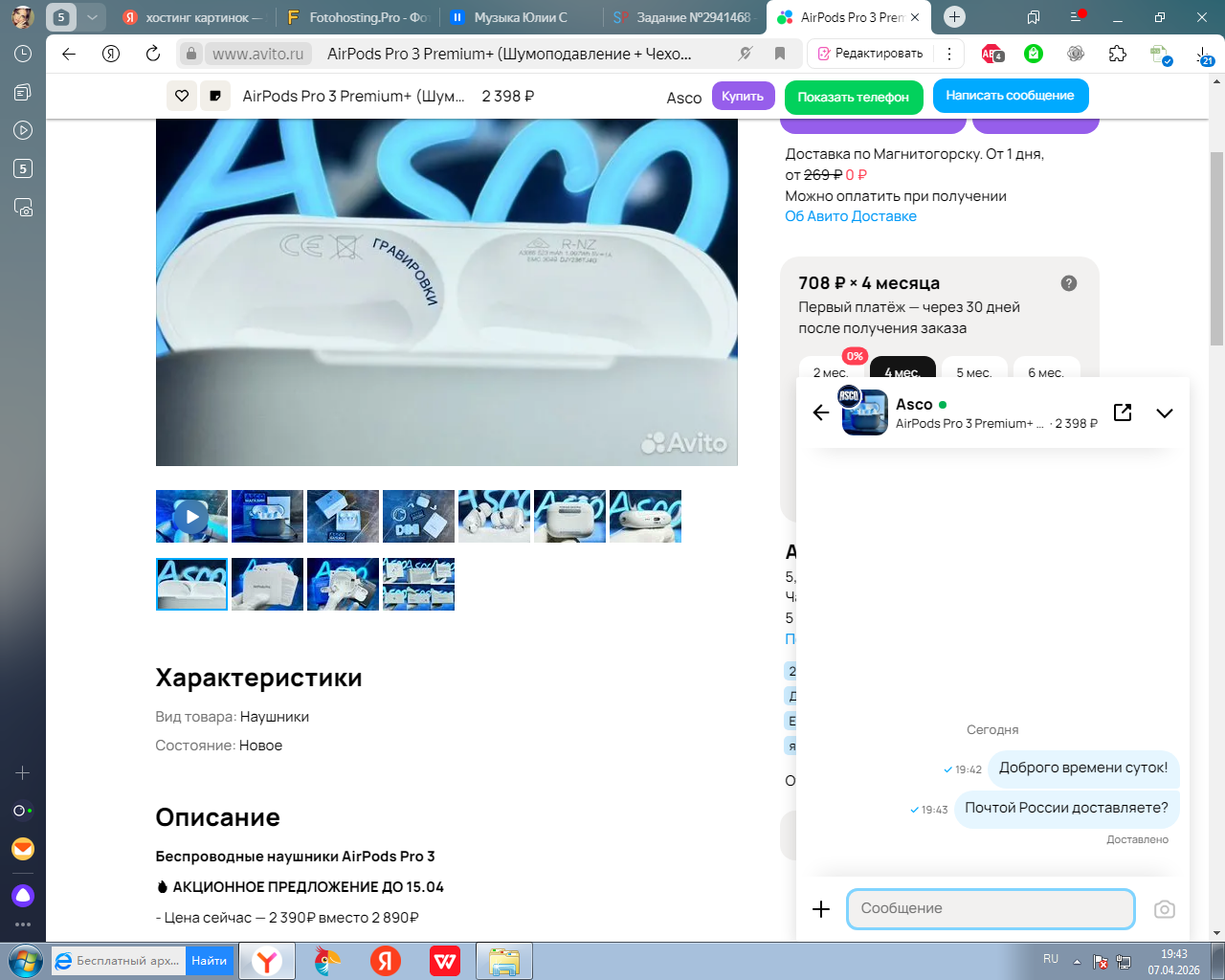Viewport: 1225px width, 980px height.
Task: Open browsing history clock icon in sidebar
Action: click(x=23, y=55)
